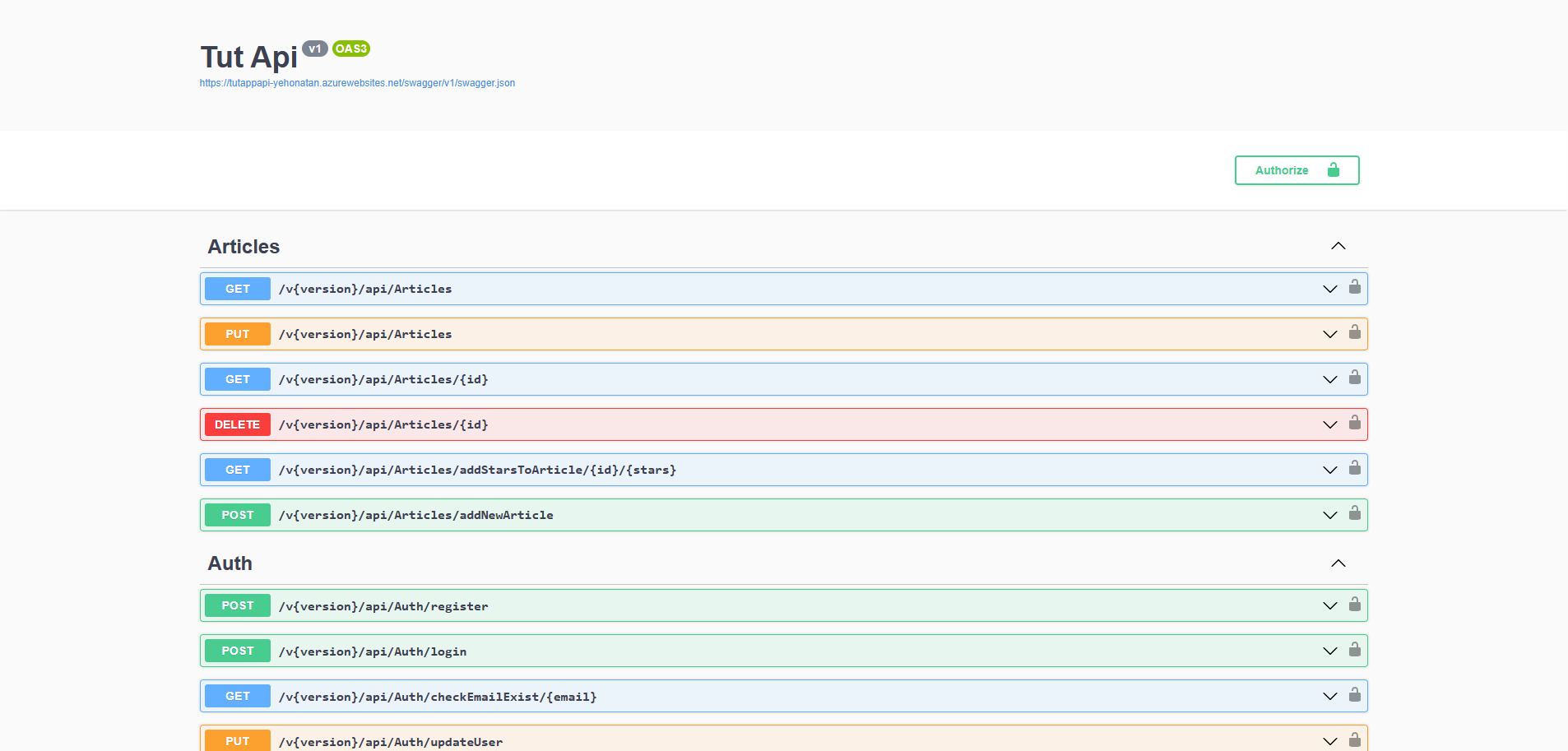The image size is (1568, 751).
Task: Click lock icon on checkEmailExist row
Action: click(1354, 695)
